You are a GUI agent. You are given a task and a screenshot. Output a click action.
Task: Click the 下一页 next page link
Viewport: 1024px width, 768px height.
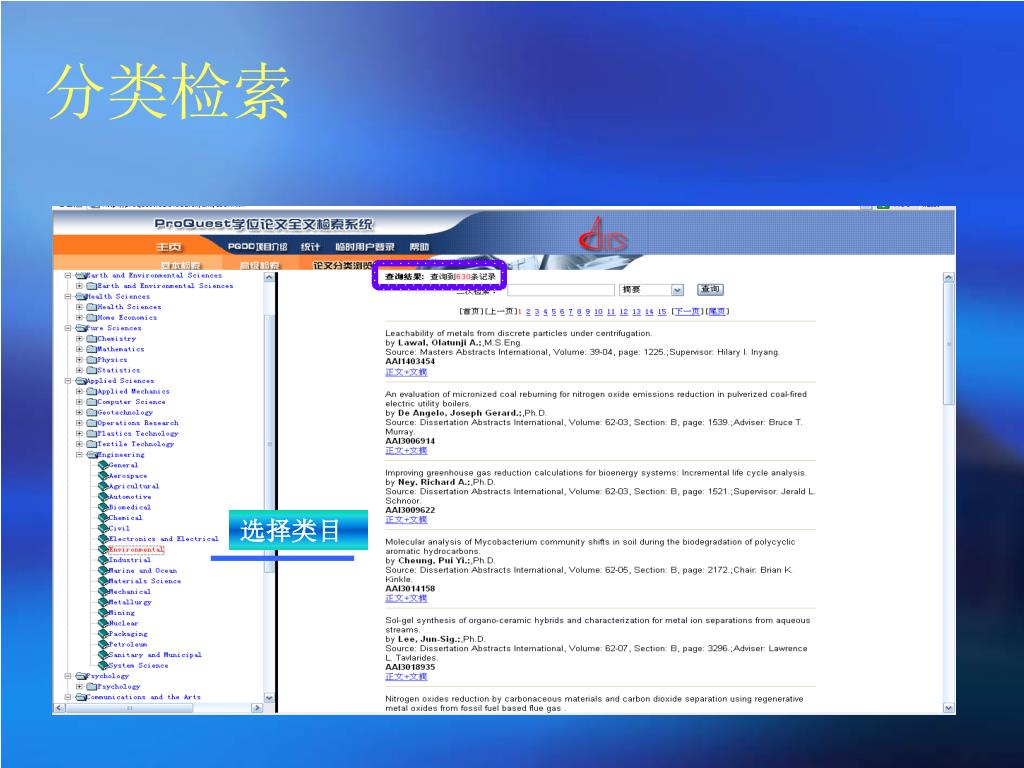pos(688,312)
